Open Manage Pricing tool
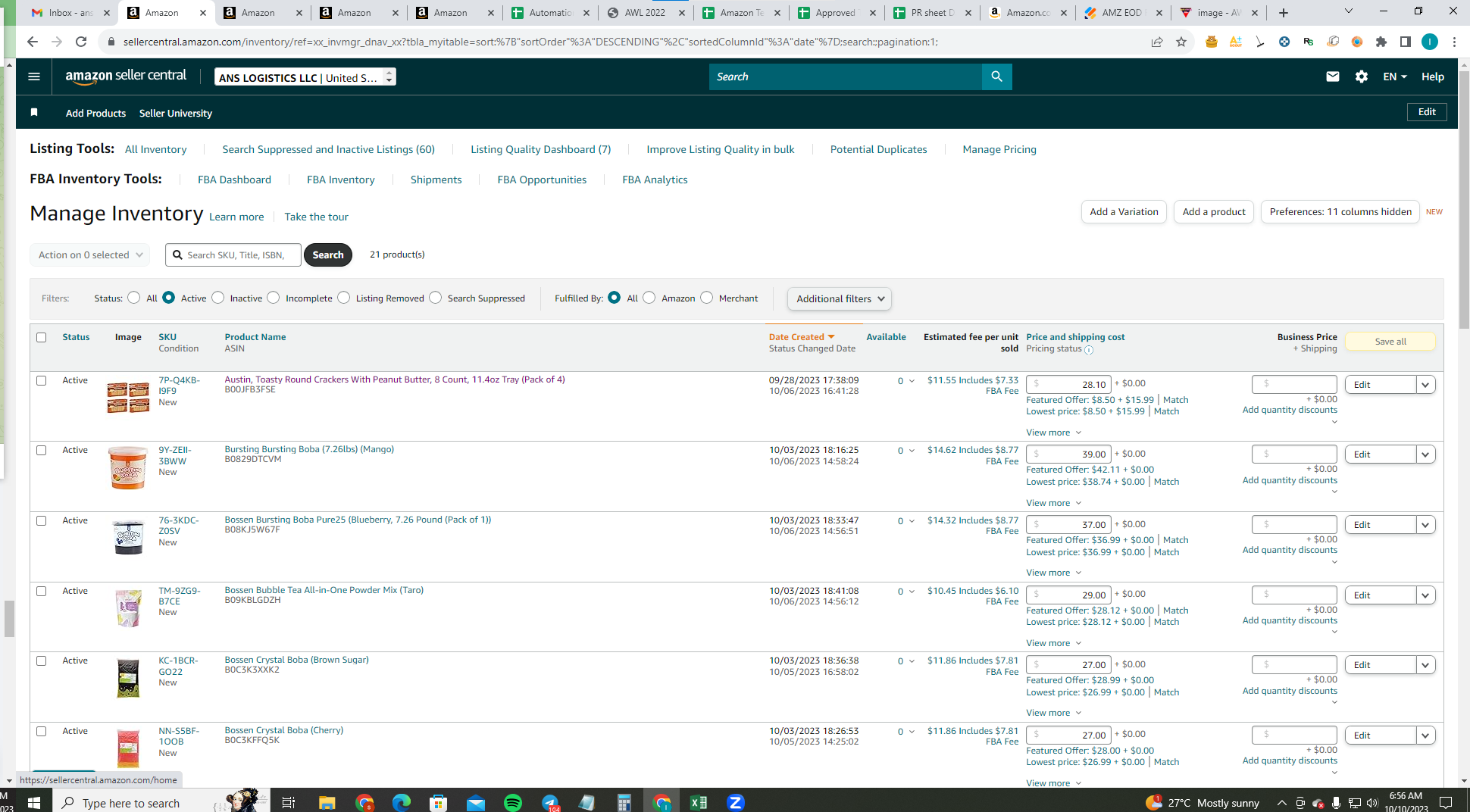Image resolution: width=1470 pixels, height=812 pixels. click(999, 149)
